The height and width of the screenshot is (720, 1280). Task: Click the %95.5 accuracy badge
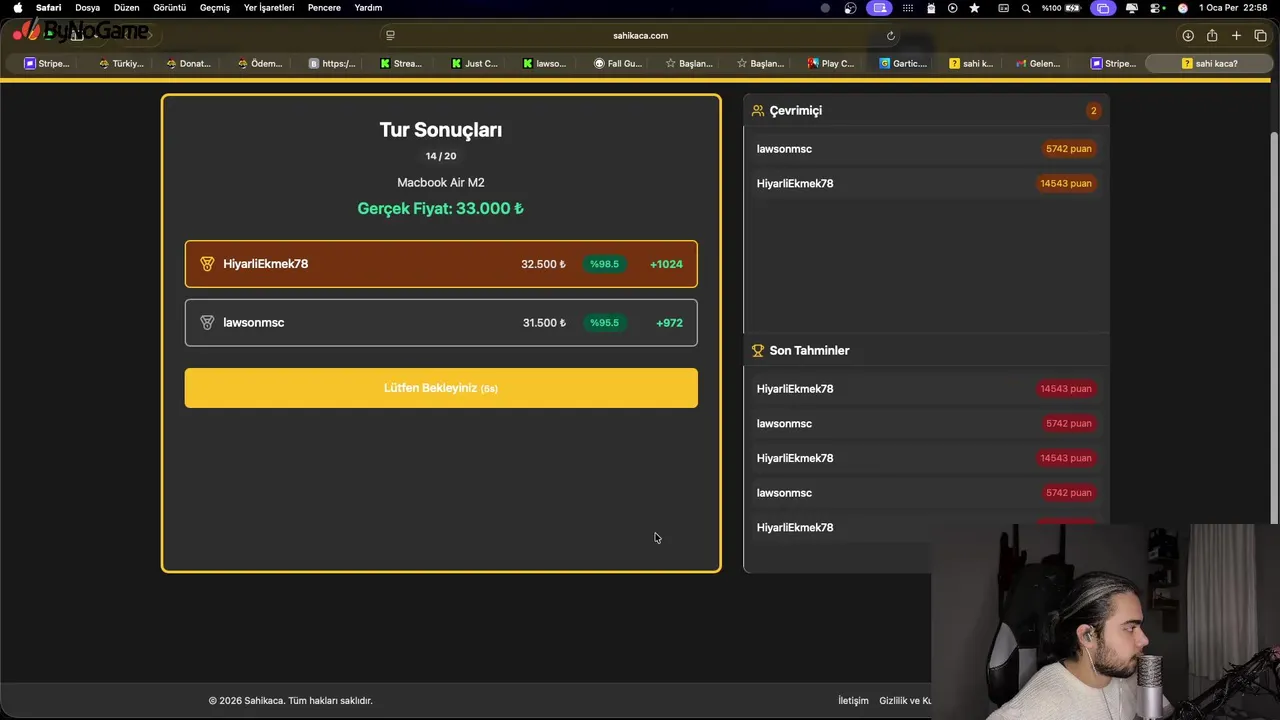604,323
